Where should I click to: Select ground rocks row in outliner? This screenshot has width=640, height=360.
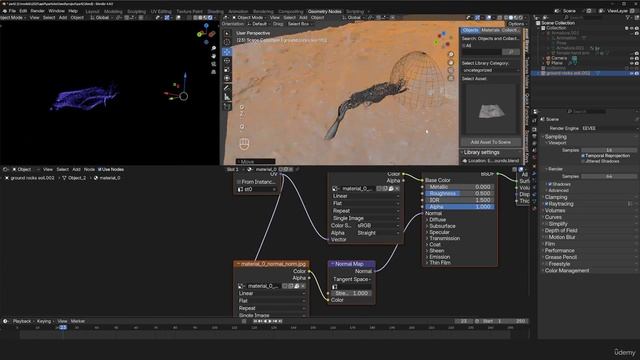[x=586, y=73]
